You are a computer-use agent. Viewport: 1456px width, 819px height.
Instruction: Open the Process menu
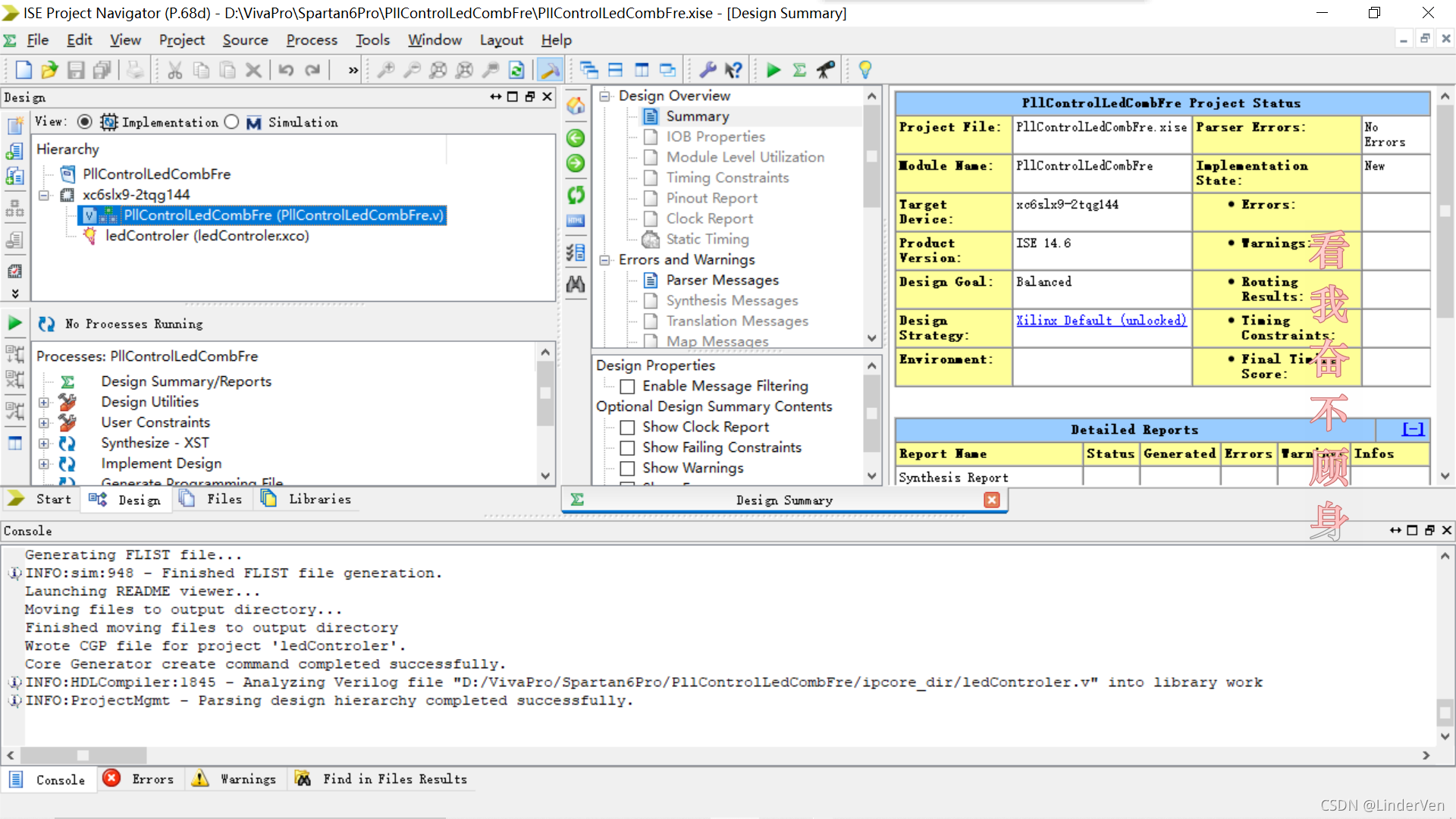pyautogui.click(x=311, y=40)
